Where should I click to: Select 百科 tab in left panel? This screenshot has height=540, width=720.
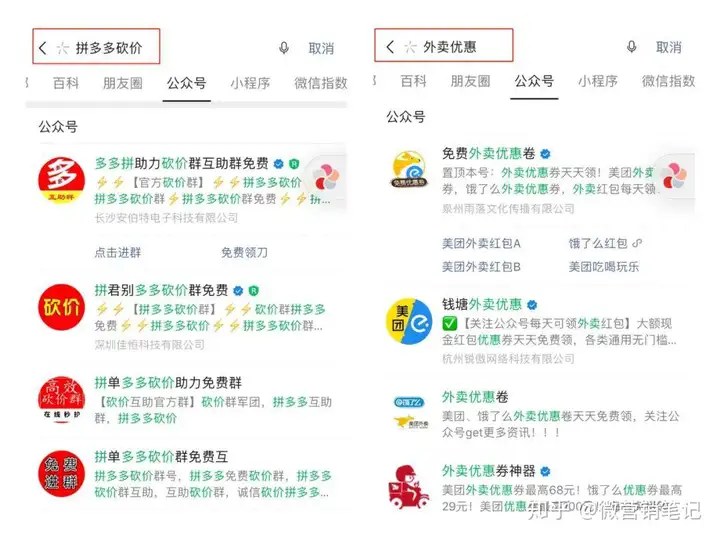[x=66, y=83]
